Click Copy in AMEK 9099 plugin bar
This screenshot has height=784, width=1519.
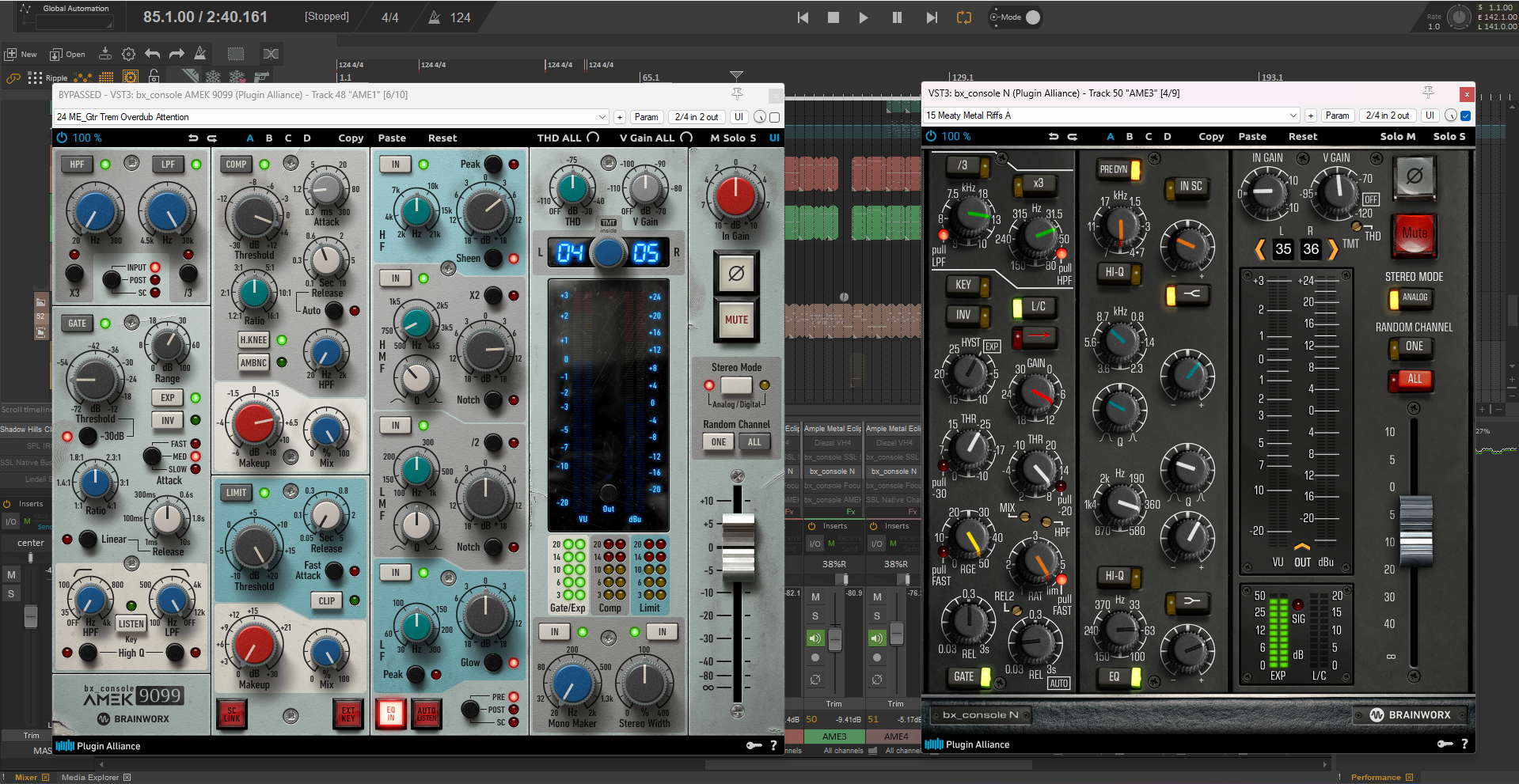click(351, 138)
